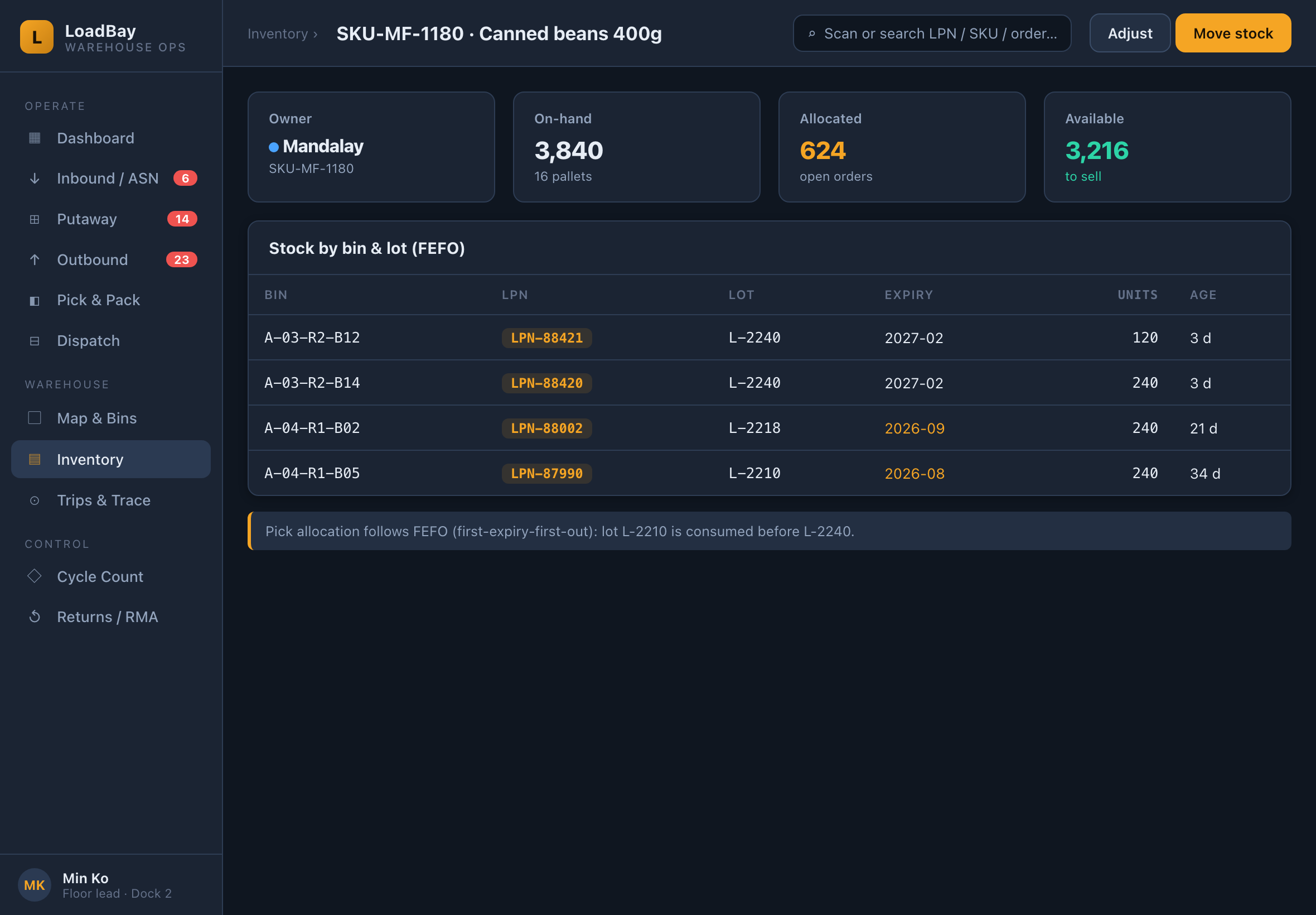
Task: Open the Dashboard menu item
Action: 110,138
